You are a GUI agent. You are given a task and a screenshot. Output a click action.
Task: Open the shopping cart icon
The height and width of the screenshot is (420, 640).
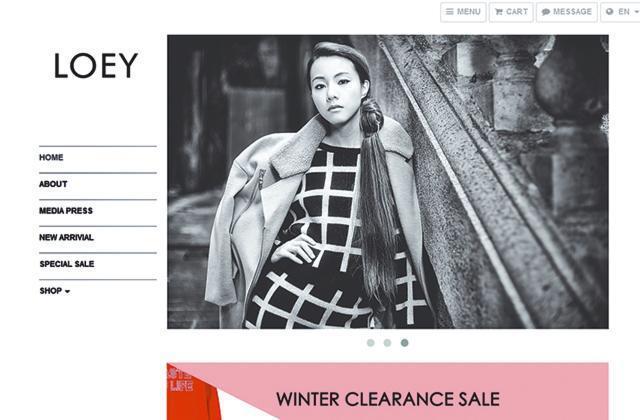(499, 12)
